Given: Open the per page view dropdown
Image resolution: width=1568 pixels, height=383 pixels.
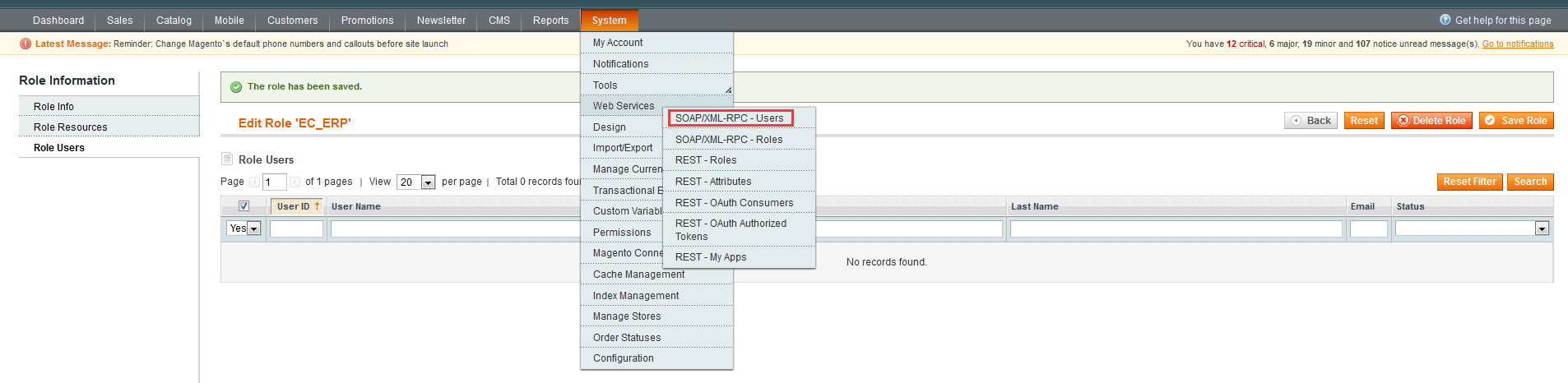Looking at the screenshot, I should pos(428,182).
